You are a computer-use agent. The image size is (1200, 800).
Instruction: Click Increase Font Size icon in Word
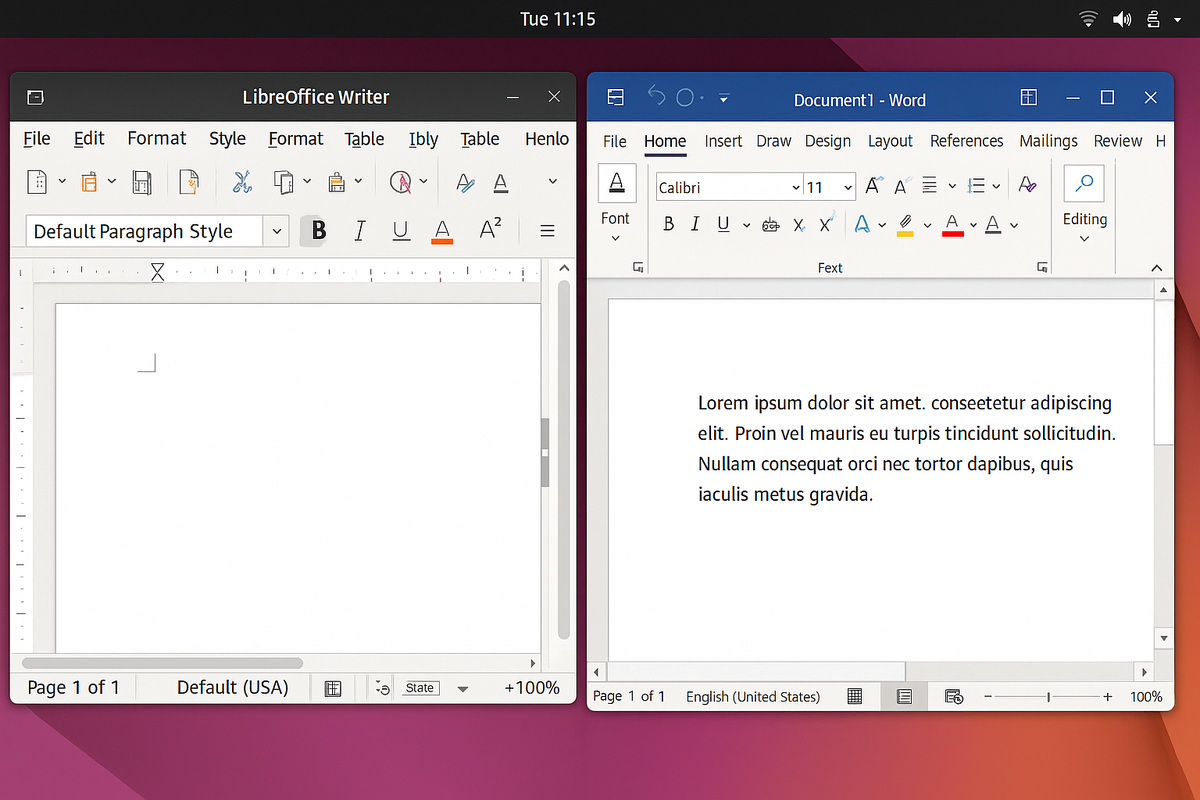[873, 186]
